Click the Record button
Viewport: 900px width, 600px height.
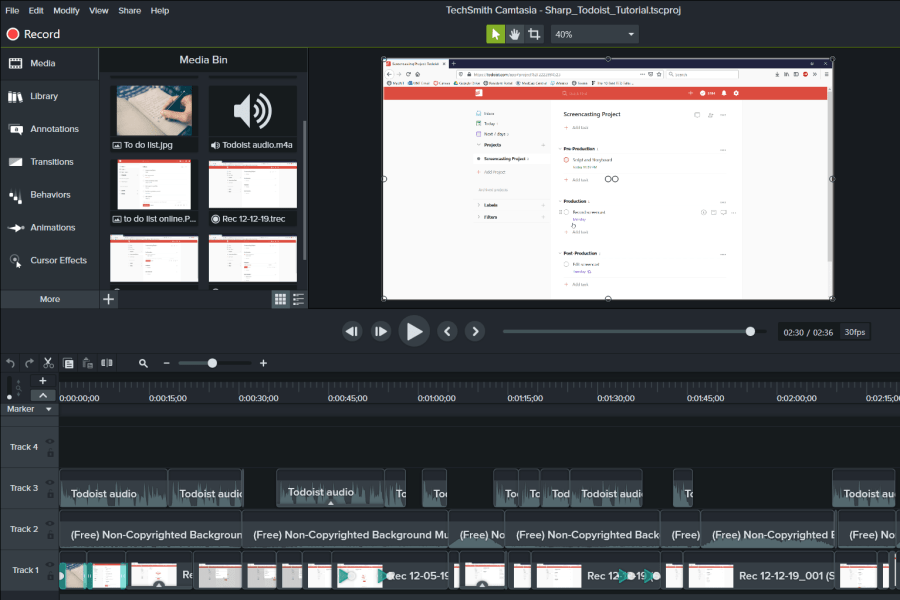(33, 34)
